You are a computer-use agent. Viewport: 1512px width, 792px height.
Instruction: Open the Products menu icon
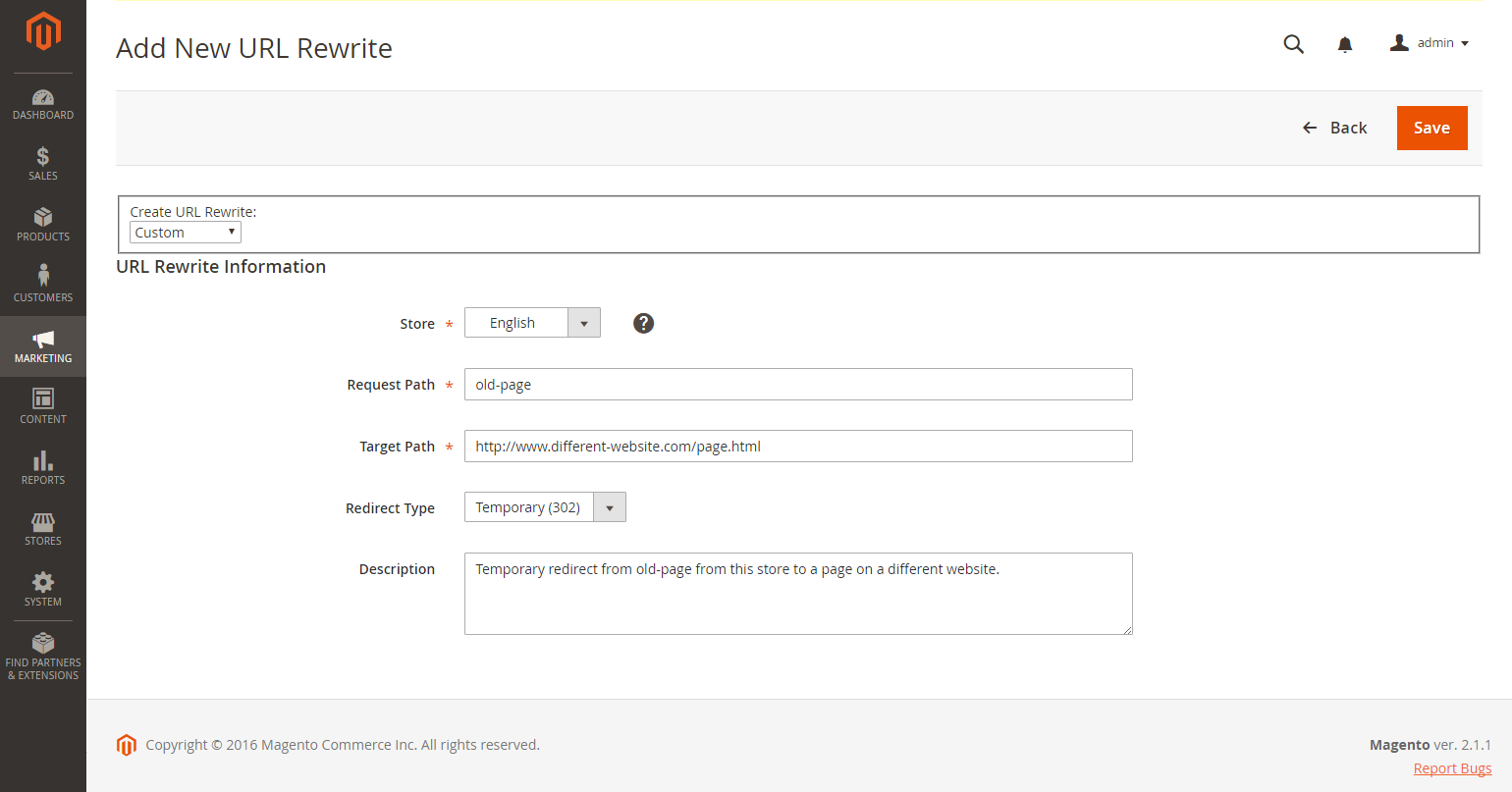tap(43, 224)
